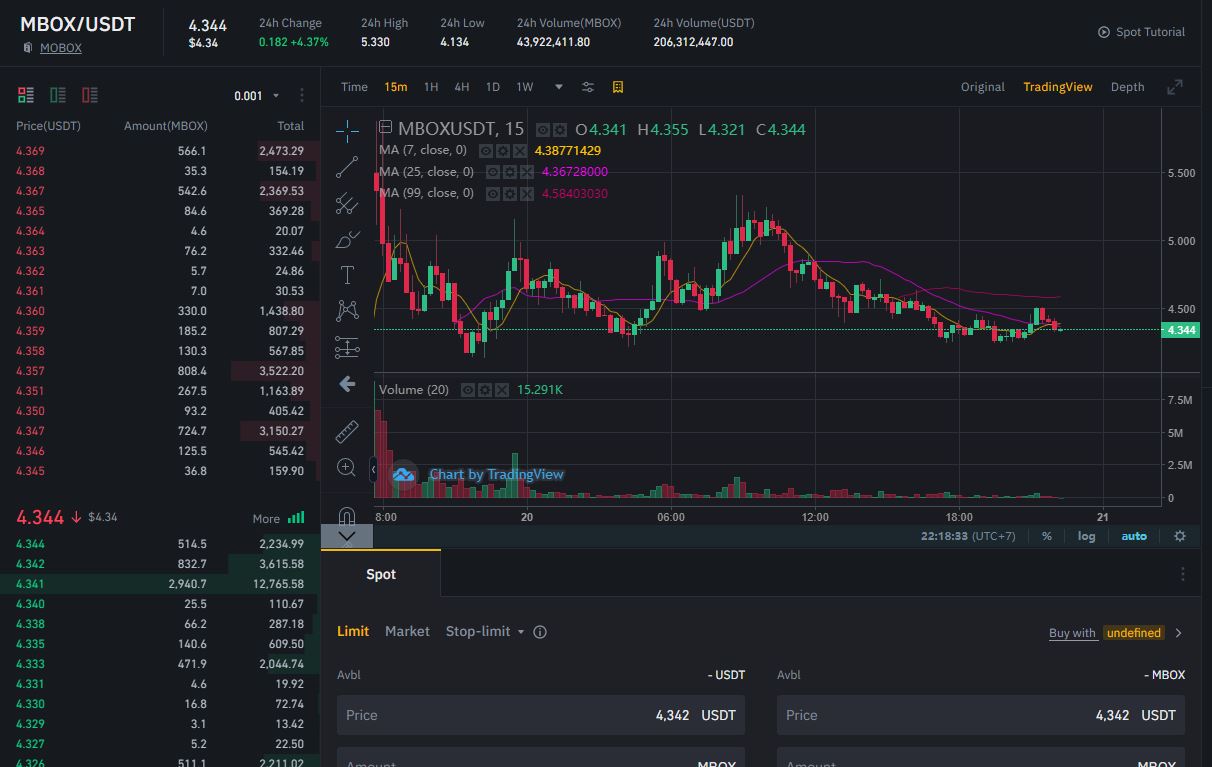Expand chart to fullscreen

click(x=1175, y=87)
